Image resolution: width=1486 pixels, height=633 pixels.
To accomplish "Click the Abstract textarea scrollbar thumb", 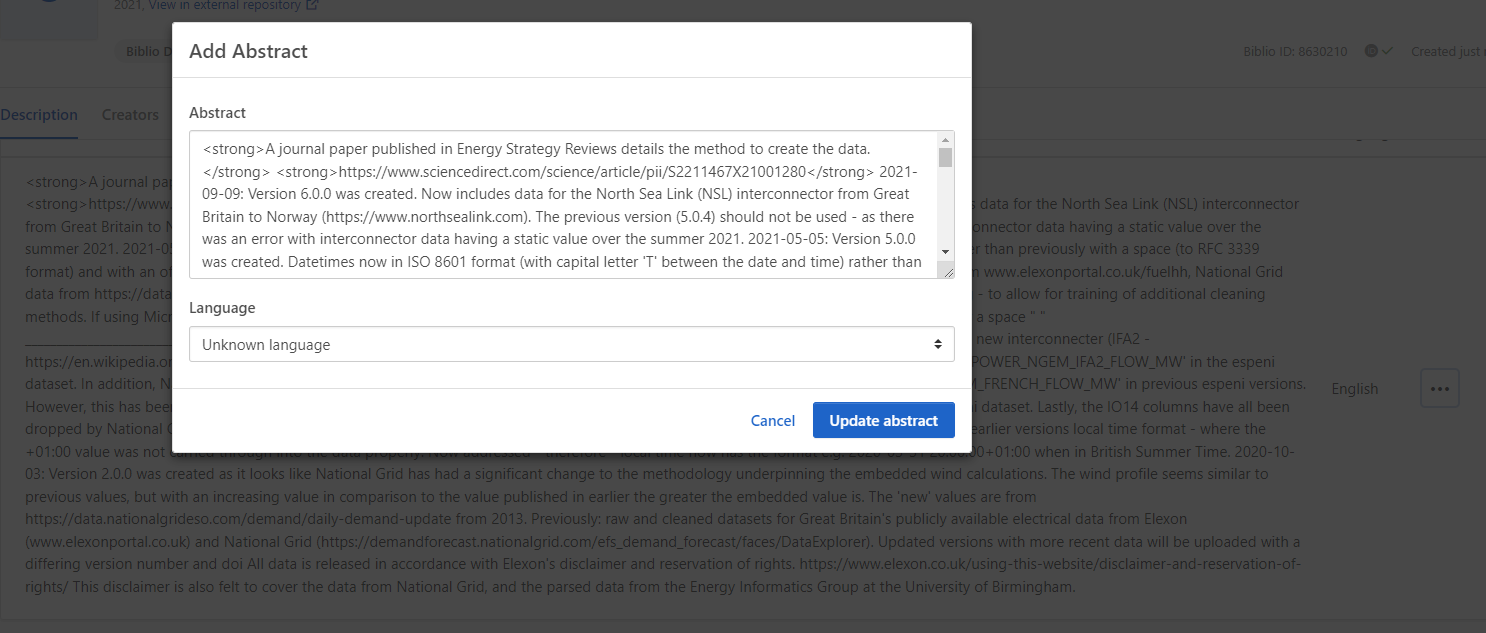I will tap(945, 157).
